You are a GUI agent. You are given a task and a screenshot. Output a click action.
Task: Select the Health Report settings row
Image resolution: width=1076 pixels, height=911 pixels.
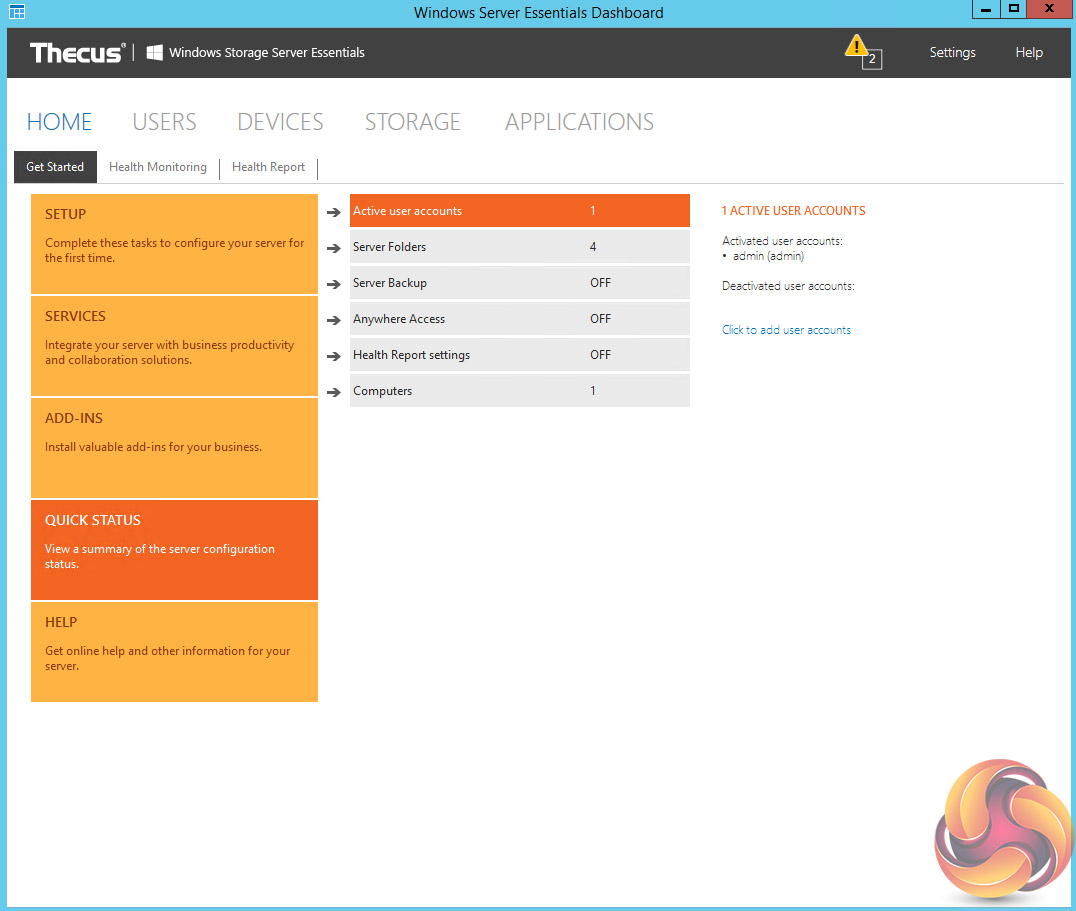coord(519,355)
